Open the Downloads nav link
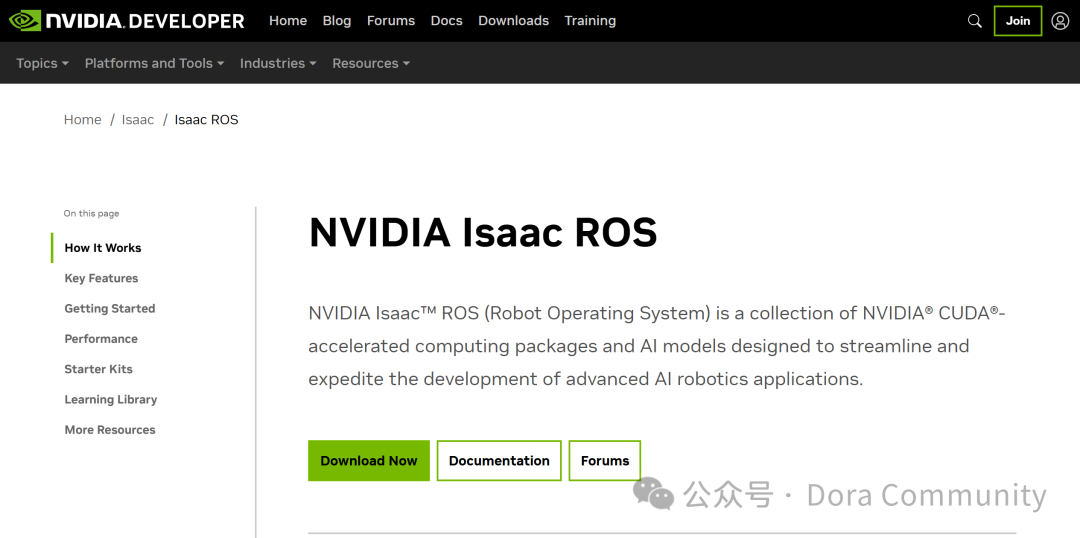The height and width of the screenshot is (538, 1080). tap(513, 21)
